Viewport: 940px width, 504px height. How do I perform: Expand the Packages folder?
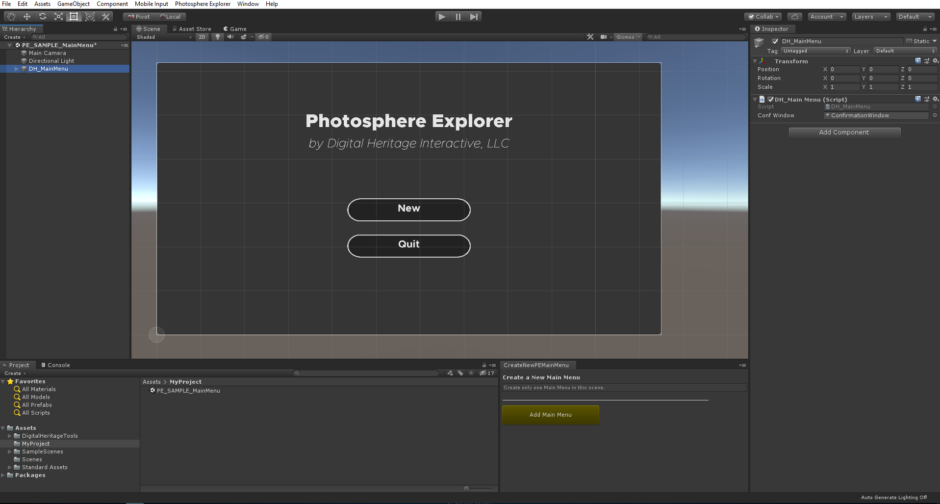[x=3, y=475]
